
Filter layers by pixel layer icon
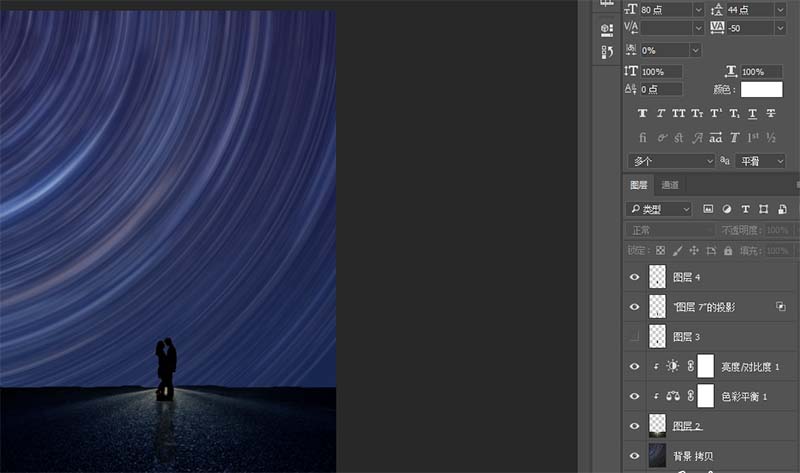(x=708, y=209)
